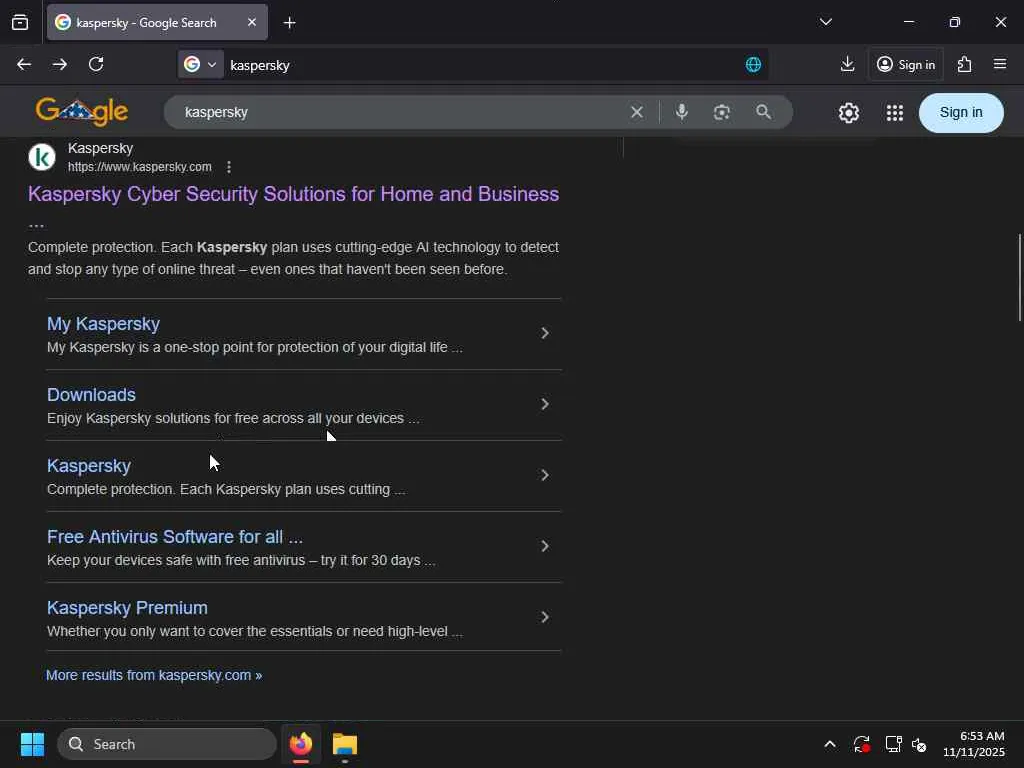
Task: Click the translate page globe icon
Action: point(753,64)
